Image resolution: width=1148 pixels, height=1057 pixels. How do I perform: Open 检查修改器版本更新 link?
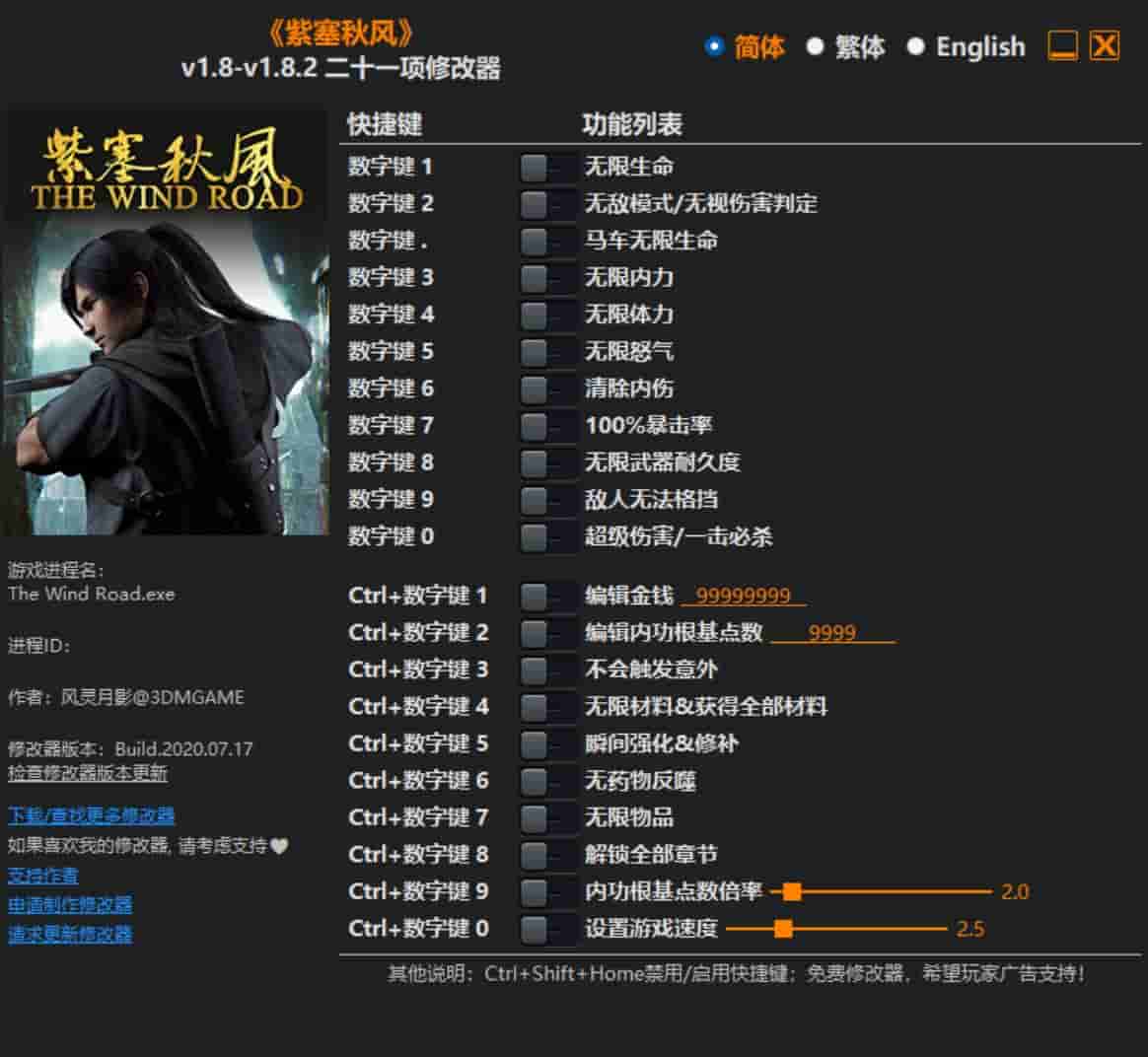[x=88, y=773]
